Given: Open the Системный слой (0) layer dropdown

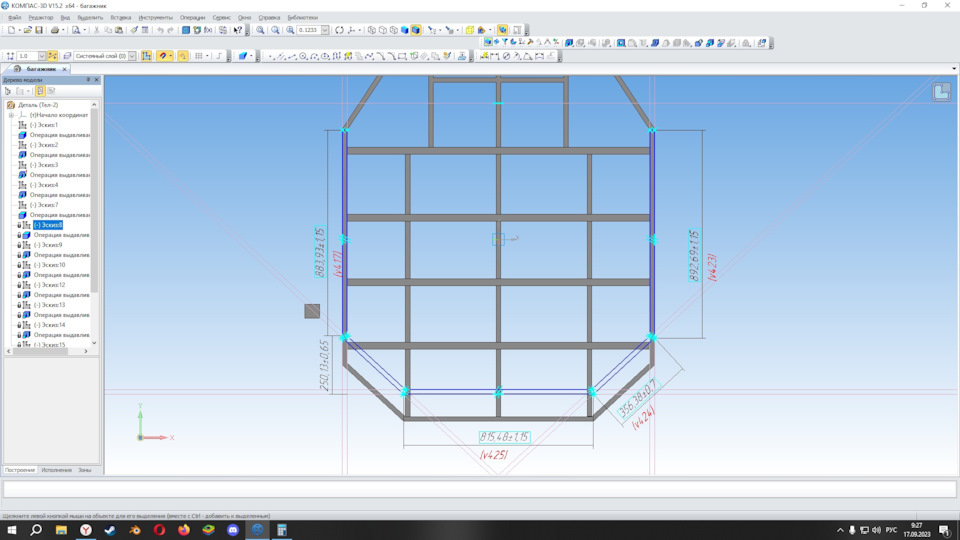Looking at the screenshot, I should click(x=132, y=56).
